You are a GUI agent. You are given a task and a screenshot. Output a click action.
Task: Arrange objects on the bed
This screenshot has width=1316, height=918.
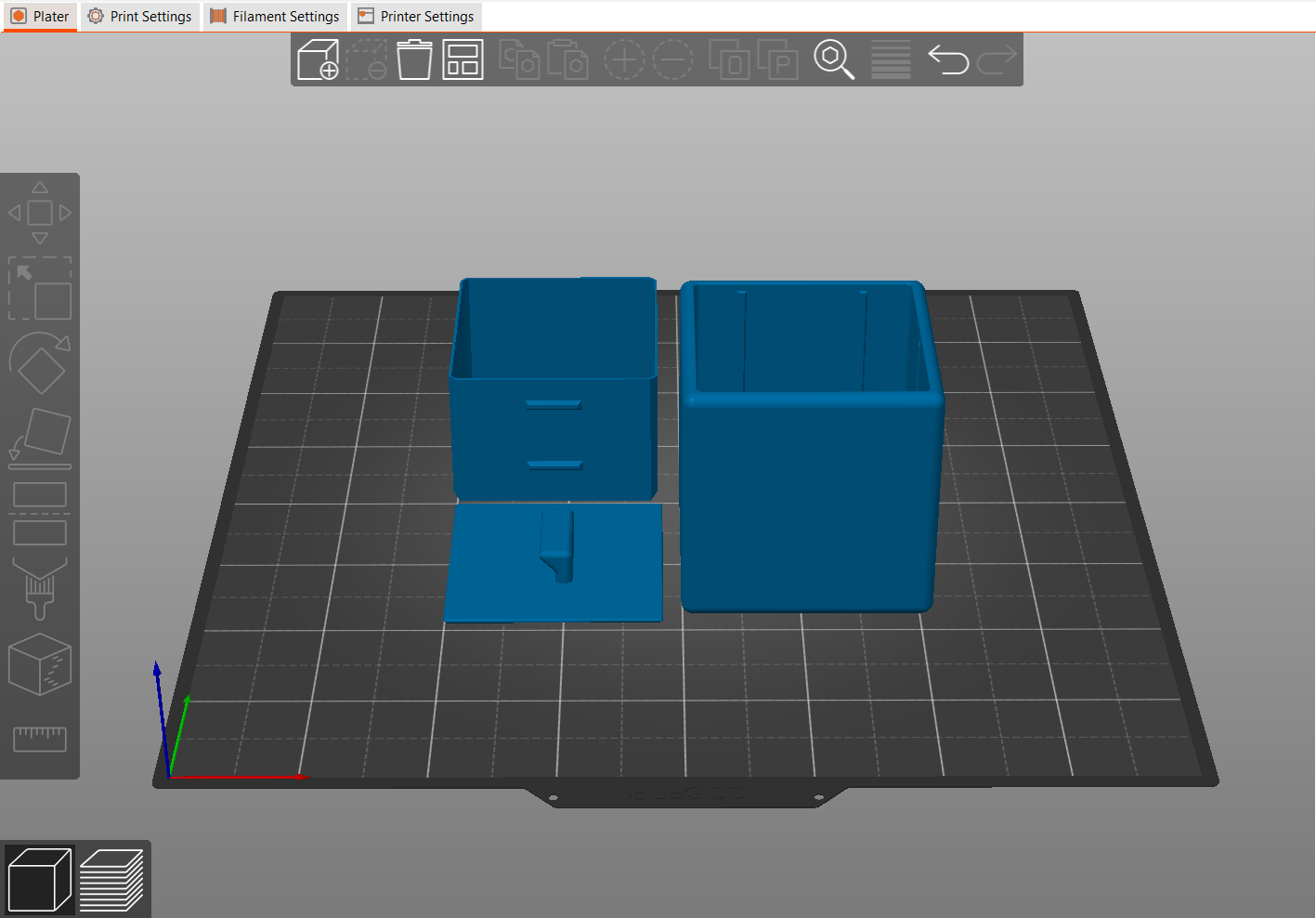coord(463,59)
